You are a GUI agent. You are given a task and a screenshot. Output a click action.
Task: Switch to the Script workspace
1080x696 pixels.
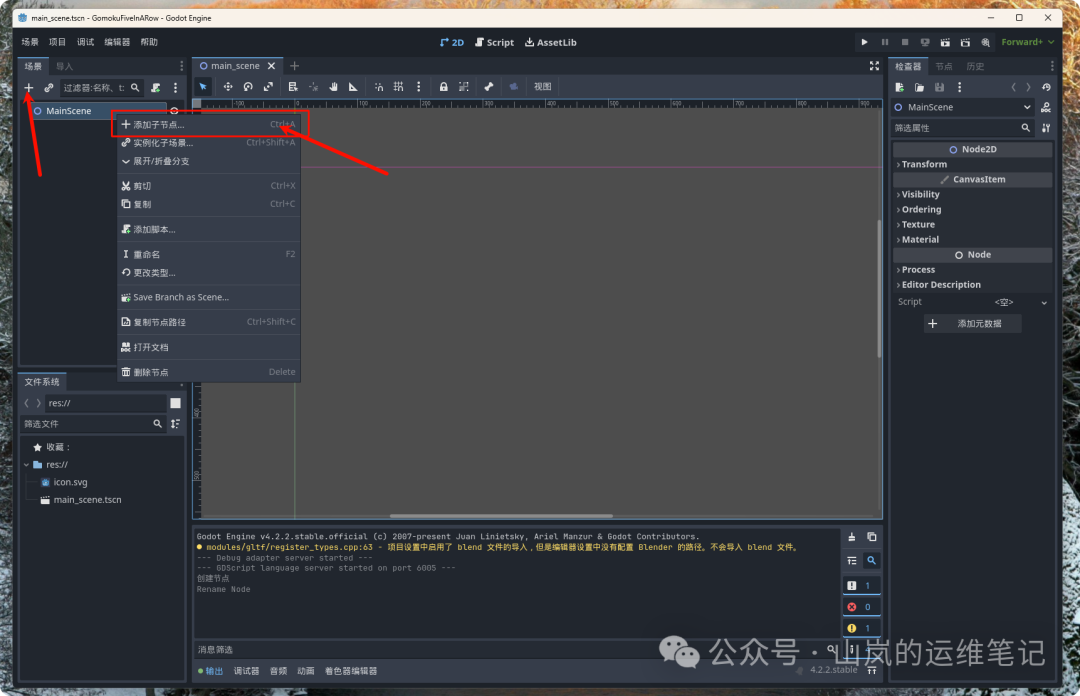point(494,42)
